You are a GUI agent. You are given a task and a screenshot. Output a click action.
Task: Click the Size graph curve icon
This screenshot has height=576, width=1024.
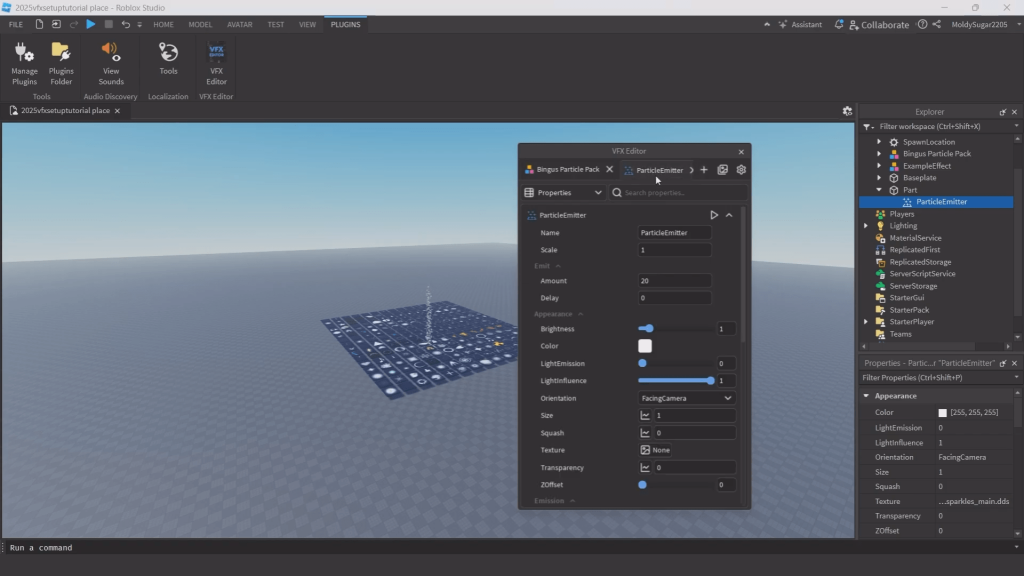[645, 415]
